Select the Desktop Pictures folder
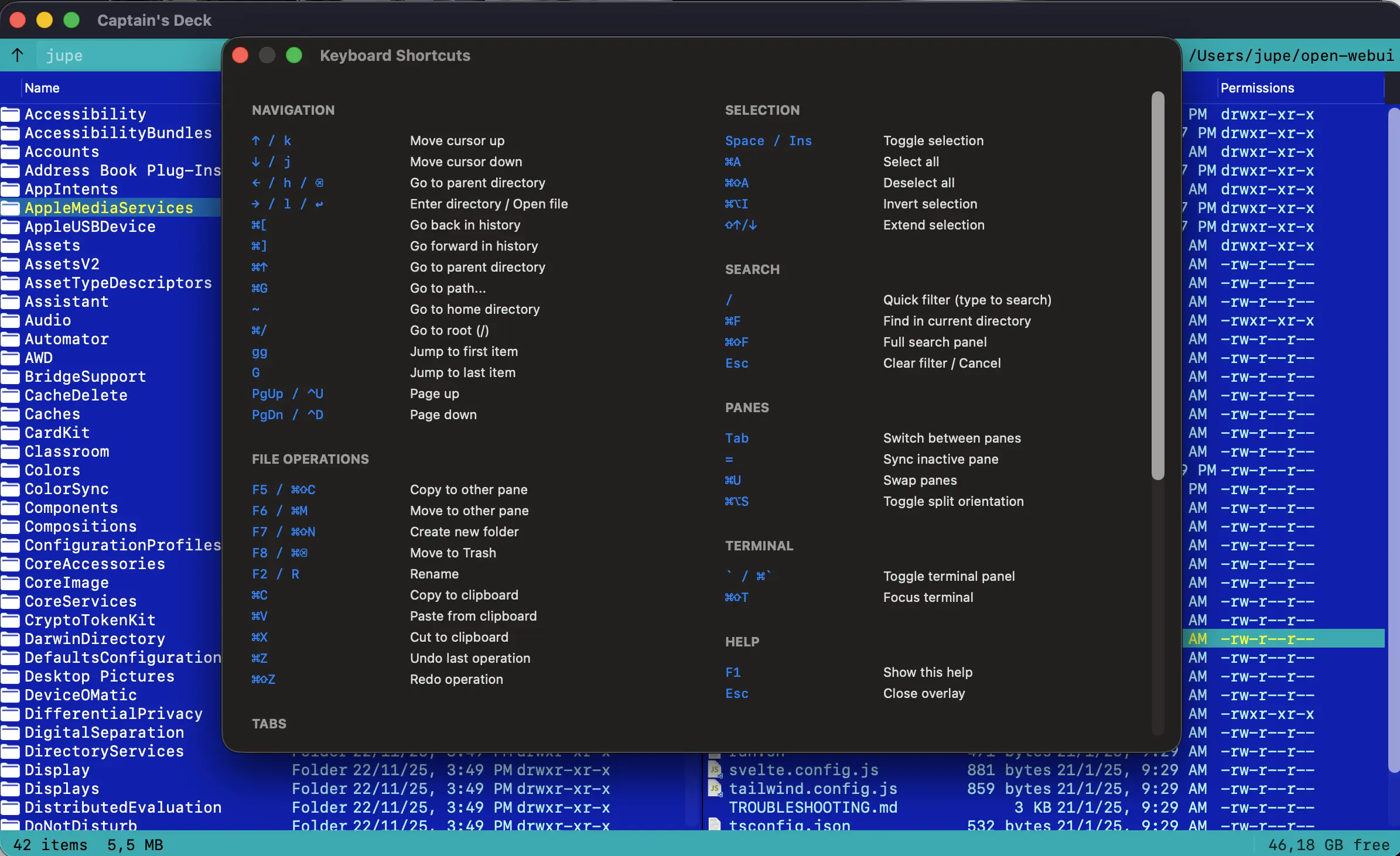 tap(100, 676)
